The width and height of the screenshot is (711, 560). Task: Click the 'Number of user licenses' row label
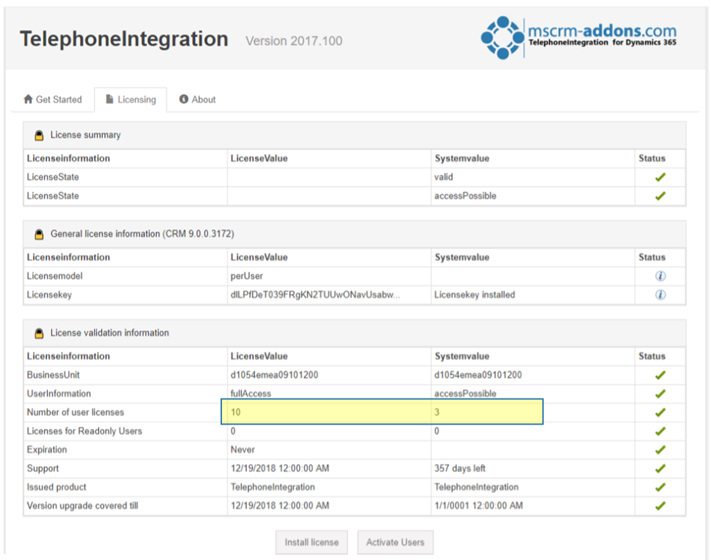75,412
